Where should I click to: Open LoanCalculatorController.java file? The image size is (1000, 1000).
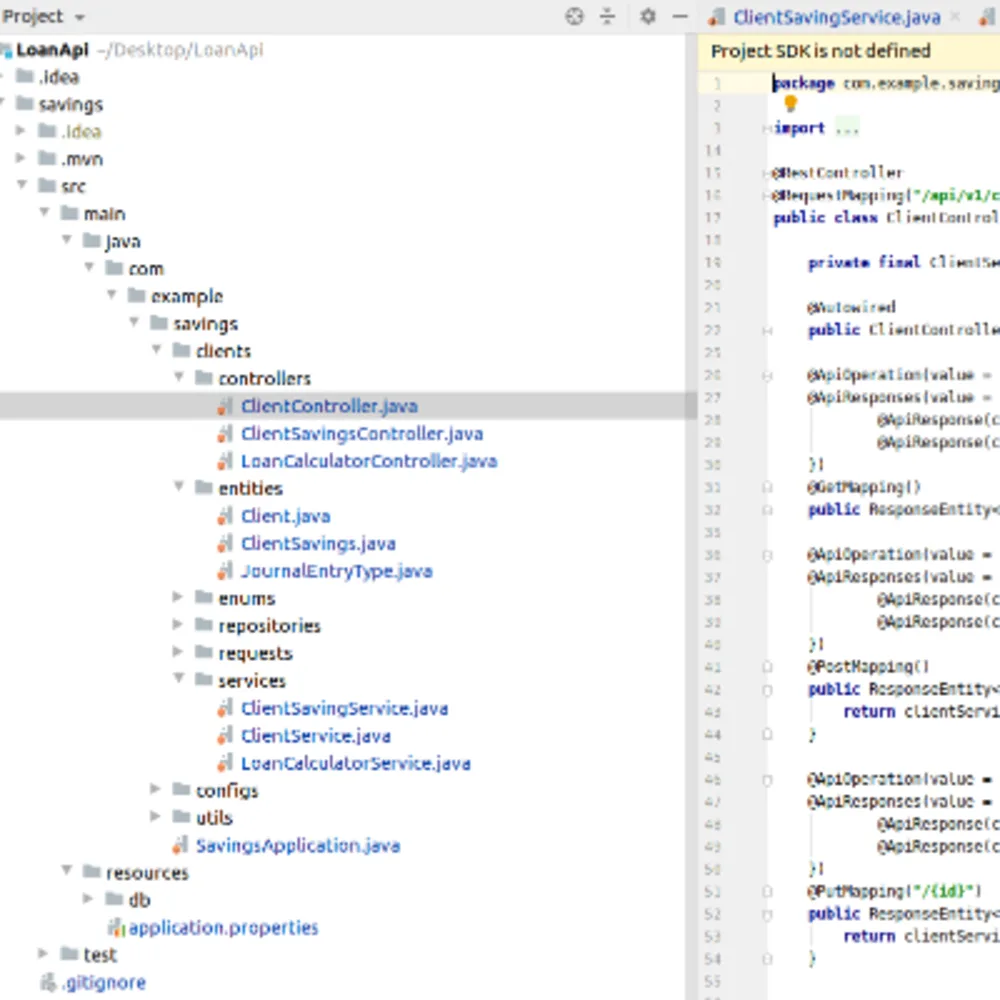369,461
